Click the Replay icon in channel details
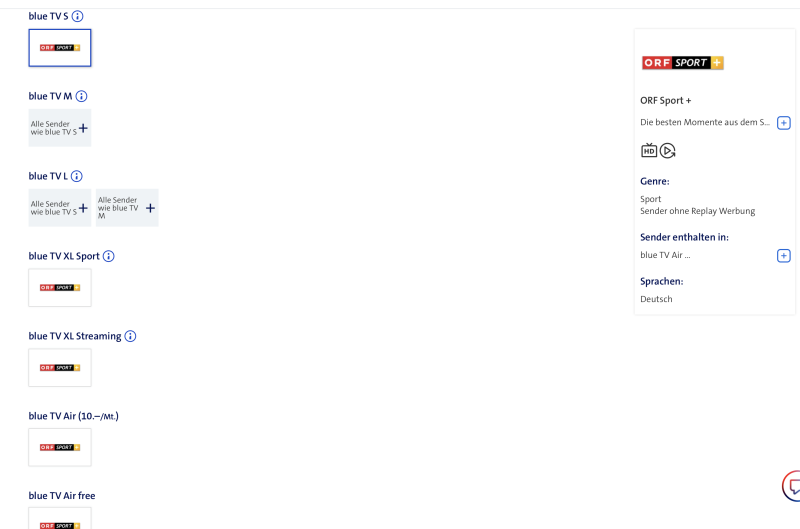 click(x=668, y=151)
